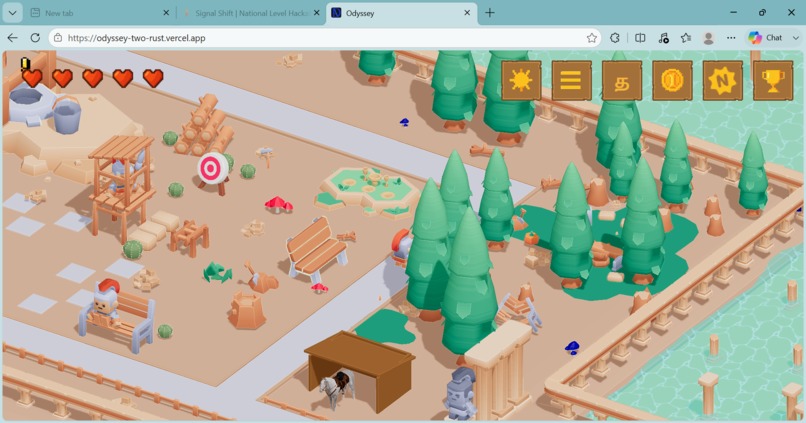Switch to the Signal Shift tab
The width and height of the screenshot is (806, 423).
[251, 13]
